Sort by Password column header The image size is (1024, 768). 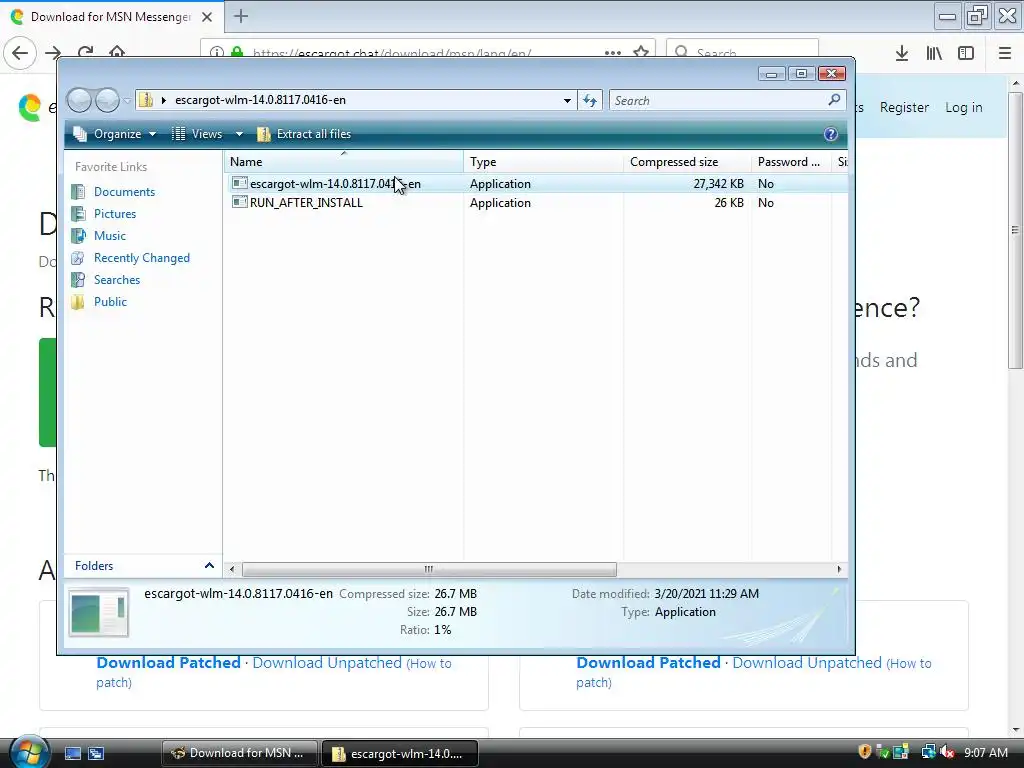click(791, 161)
